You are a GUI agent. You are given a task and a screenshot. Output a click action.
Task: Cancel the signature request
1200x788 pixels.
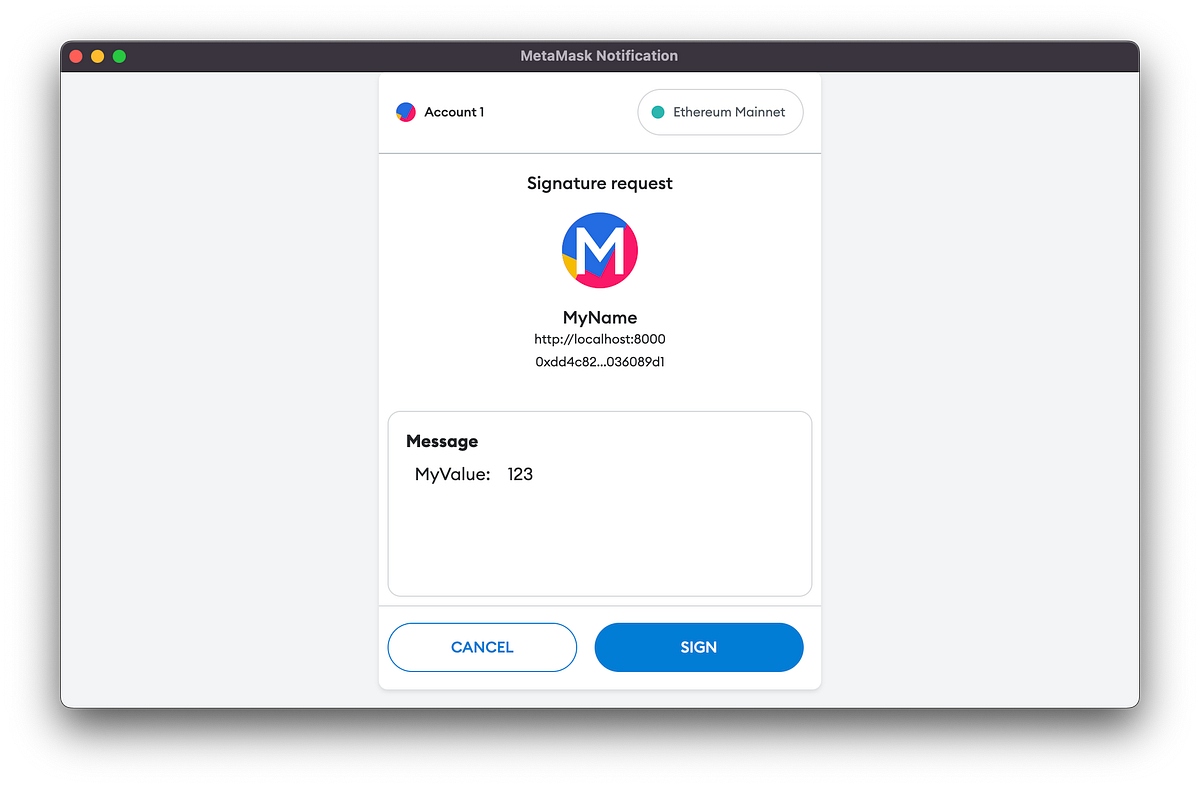point(482,647)
